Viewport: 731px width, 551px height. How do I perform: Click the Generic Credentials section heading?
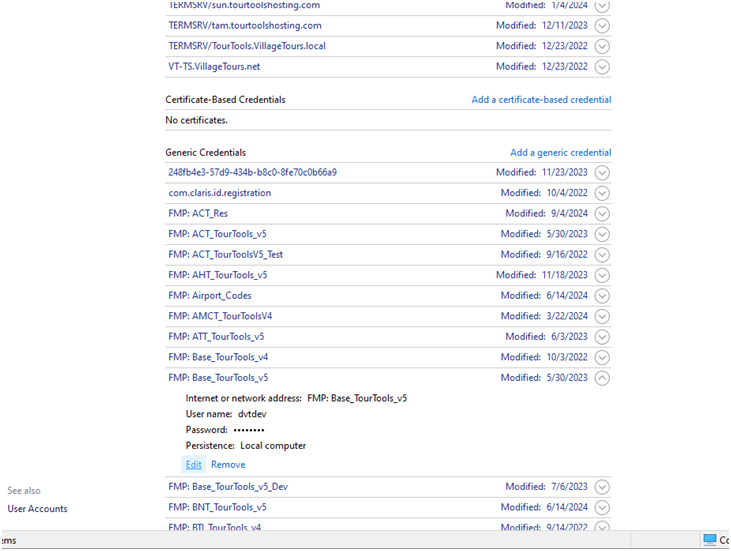[x=206, y=153]
